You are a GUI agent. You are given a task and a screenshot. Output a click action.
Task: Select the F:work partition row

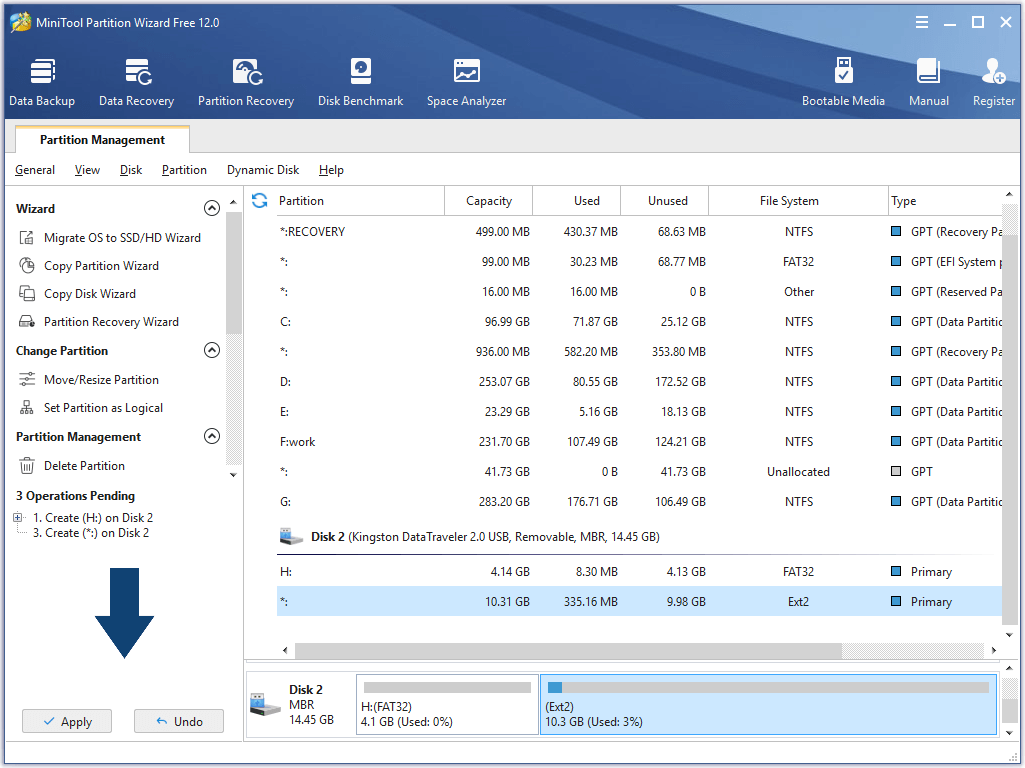pos(639,442)
